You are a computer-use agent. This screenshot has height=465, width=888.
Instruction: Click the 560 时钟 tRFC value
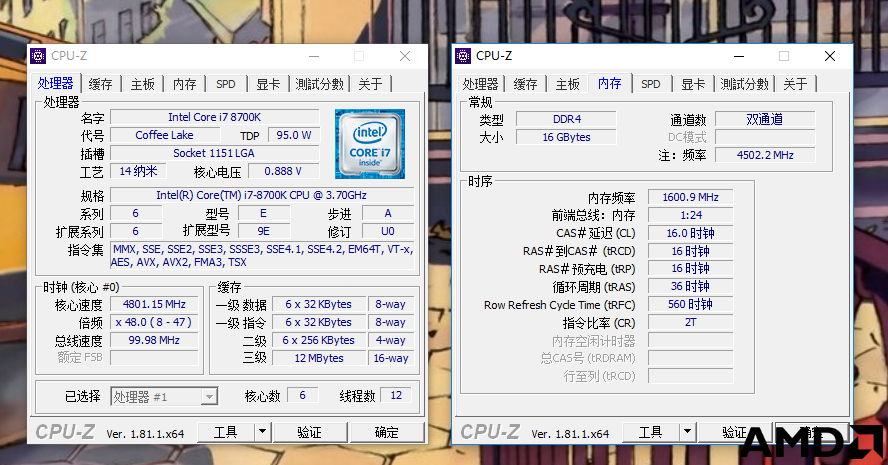pyautogui.click(x=690, y=305)
